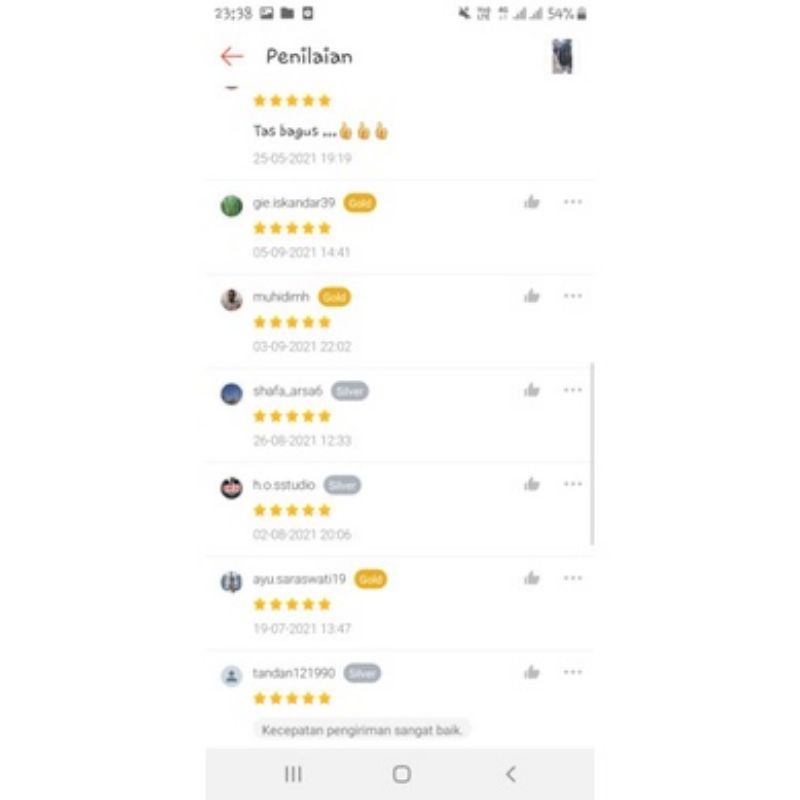This screenshot has width=800, height=800.
Task: Open three-dot menu on muhidimh's review
Action: click(573, 296)
